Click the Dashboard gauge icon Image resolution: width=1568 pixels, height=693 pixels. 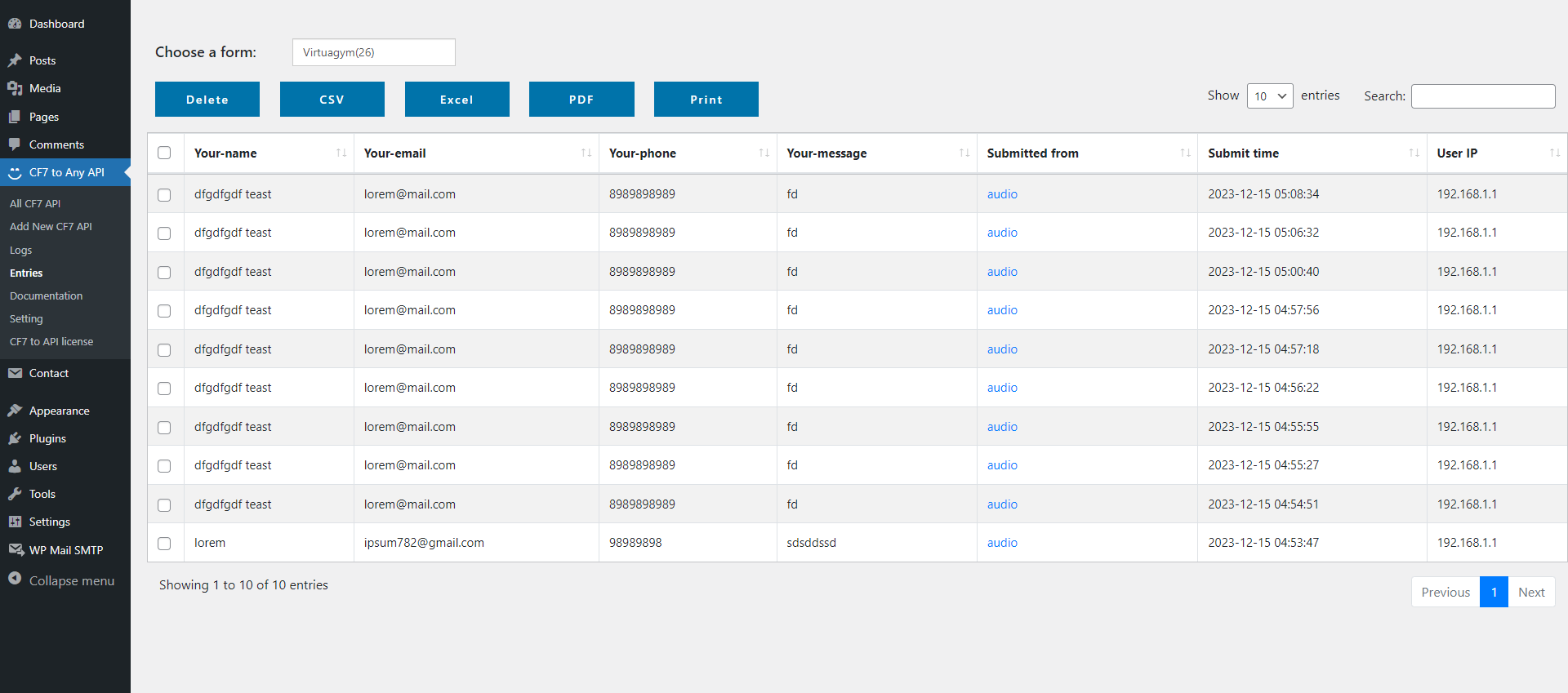pos(15,24)
